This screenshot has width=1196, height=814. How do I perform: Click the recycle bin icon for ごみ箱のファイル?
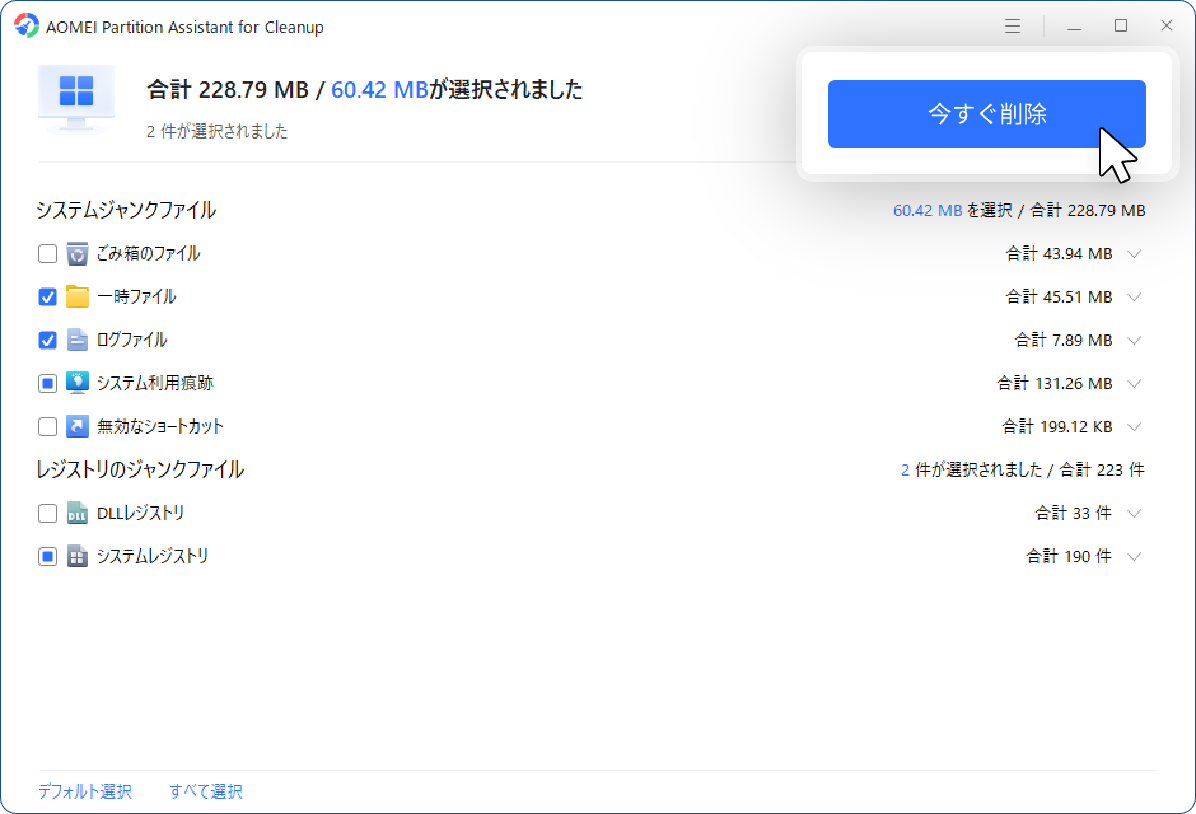coord(77,253)
